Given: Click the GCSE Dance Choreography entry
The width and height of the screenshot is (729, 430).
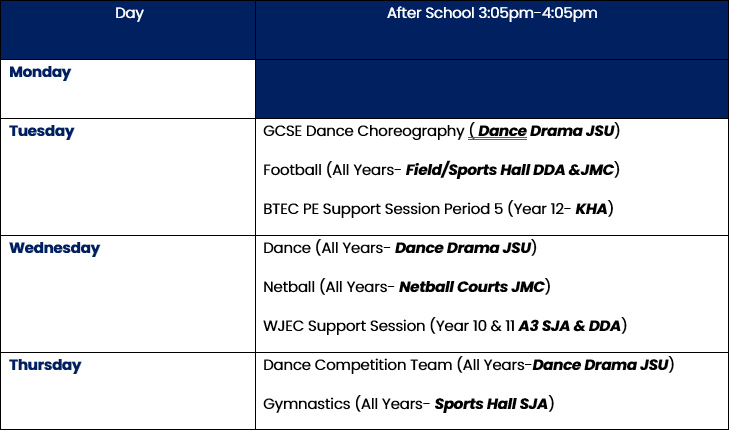Looking at the screenshot, I should pyautogui.click(x=441, y=131).
